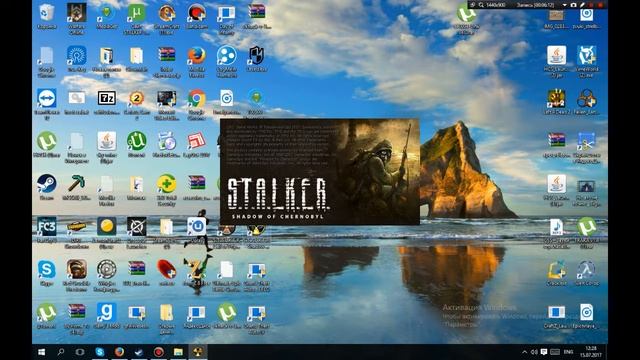The image size is (640, 360).
Task: Open the dark green µTorrent arrow icon
Action: pyautogui.click(x=136, y=142)
